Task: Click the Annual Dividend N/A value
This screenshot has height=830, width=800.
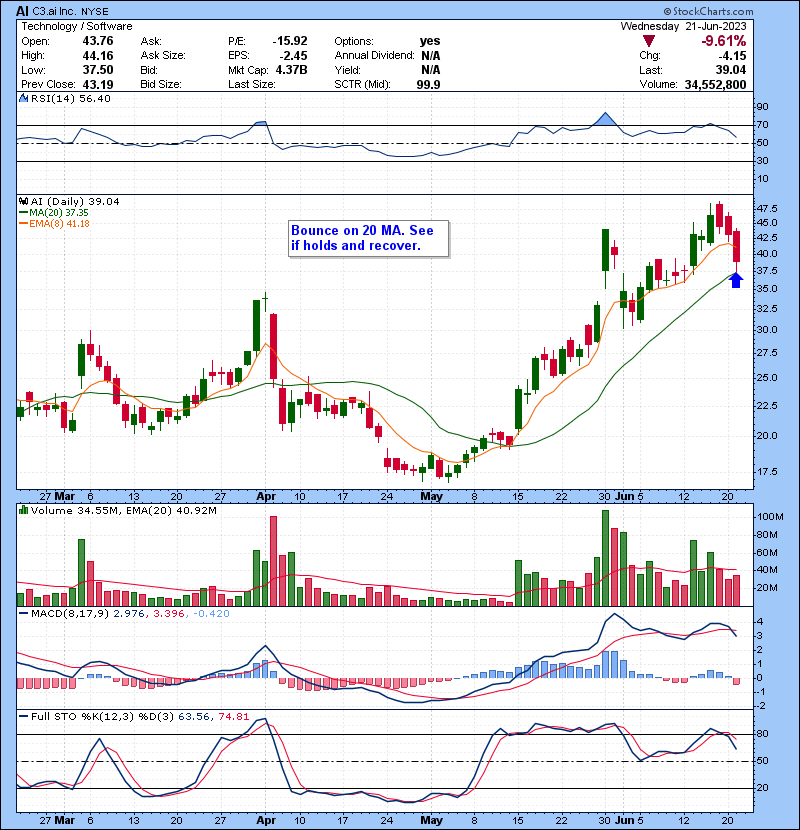Action: [x=430, y=56]
